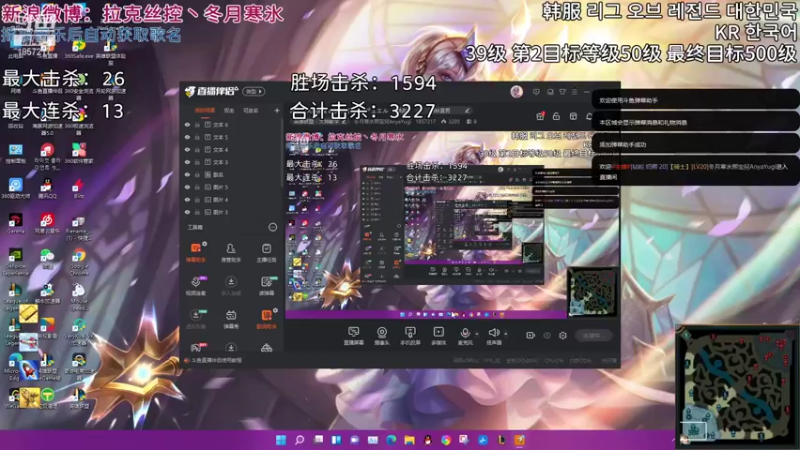Click the taskbar search magnifier
Image resolution: width=800 pixels, height=450 pixels.
(299, 440)
